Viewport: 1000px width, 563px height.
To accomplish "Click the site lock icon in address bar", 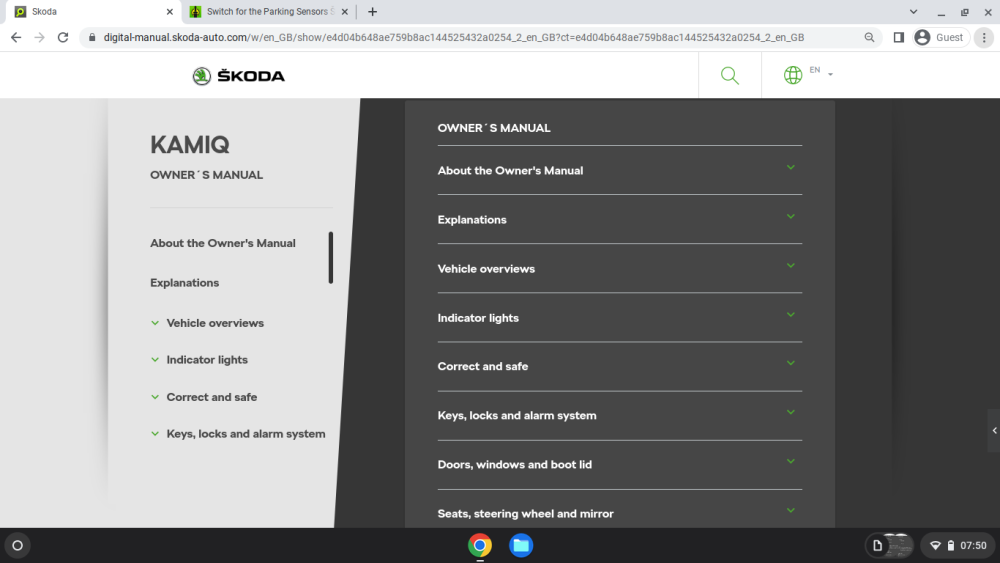I will coord(92,38).
